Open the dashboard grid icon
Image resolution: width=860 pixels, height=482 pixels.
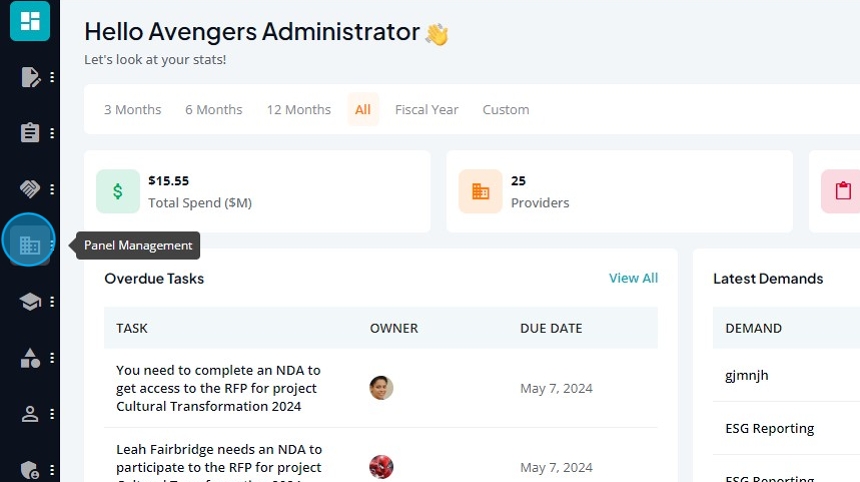30,21
